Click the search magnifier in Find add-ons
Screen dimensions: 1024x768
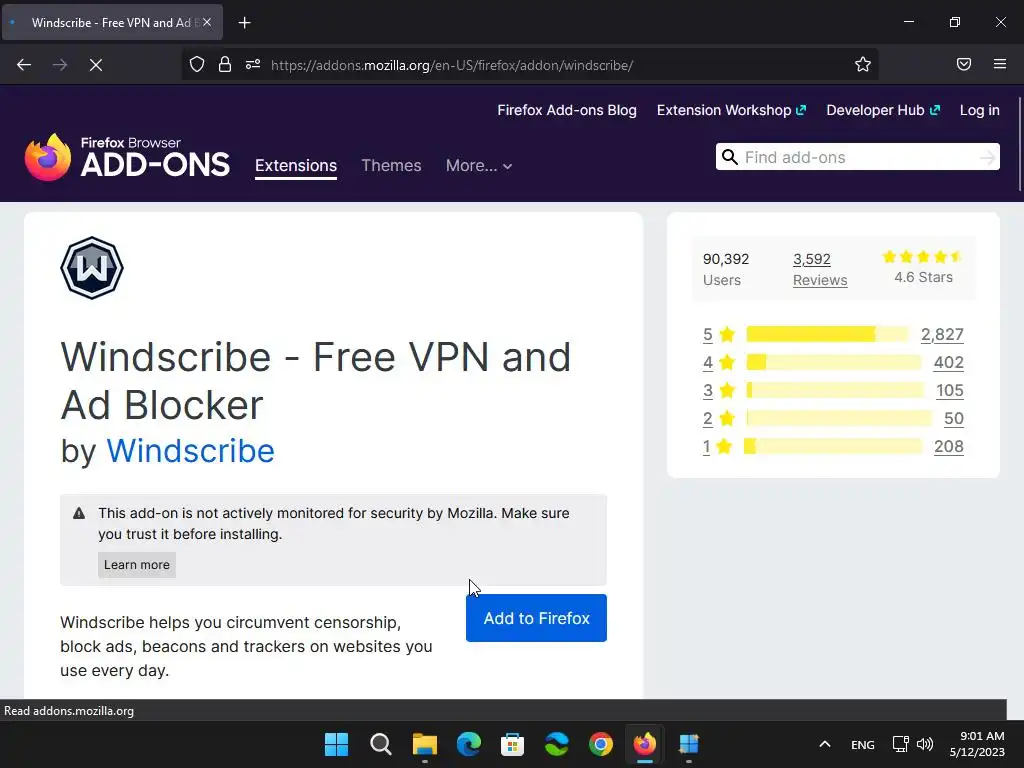tap(729, 157)
